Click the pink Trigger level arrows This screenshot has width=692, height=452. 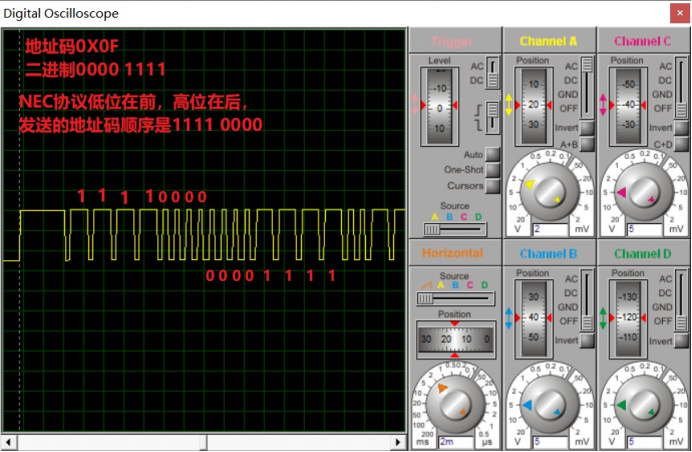click(415, 105)
